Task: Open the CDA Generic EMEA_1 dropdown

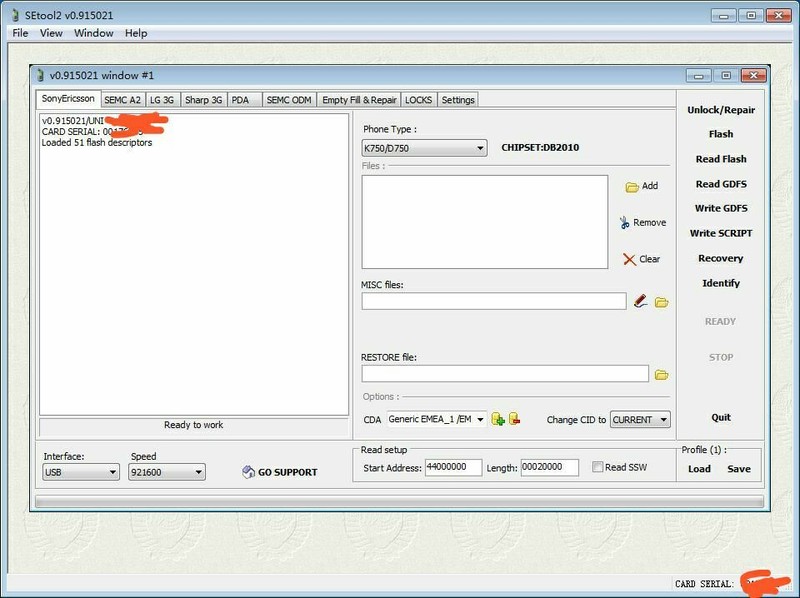Action: (436, 419)
